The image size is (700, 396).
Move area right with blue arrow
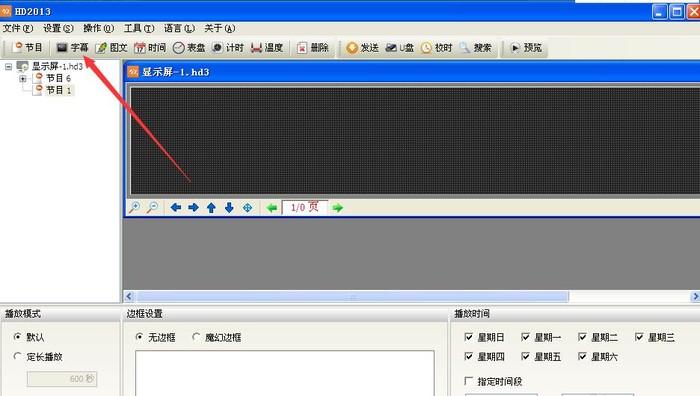tap(193, 207)
